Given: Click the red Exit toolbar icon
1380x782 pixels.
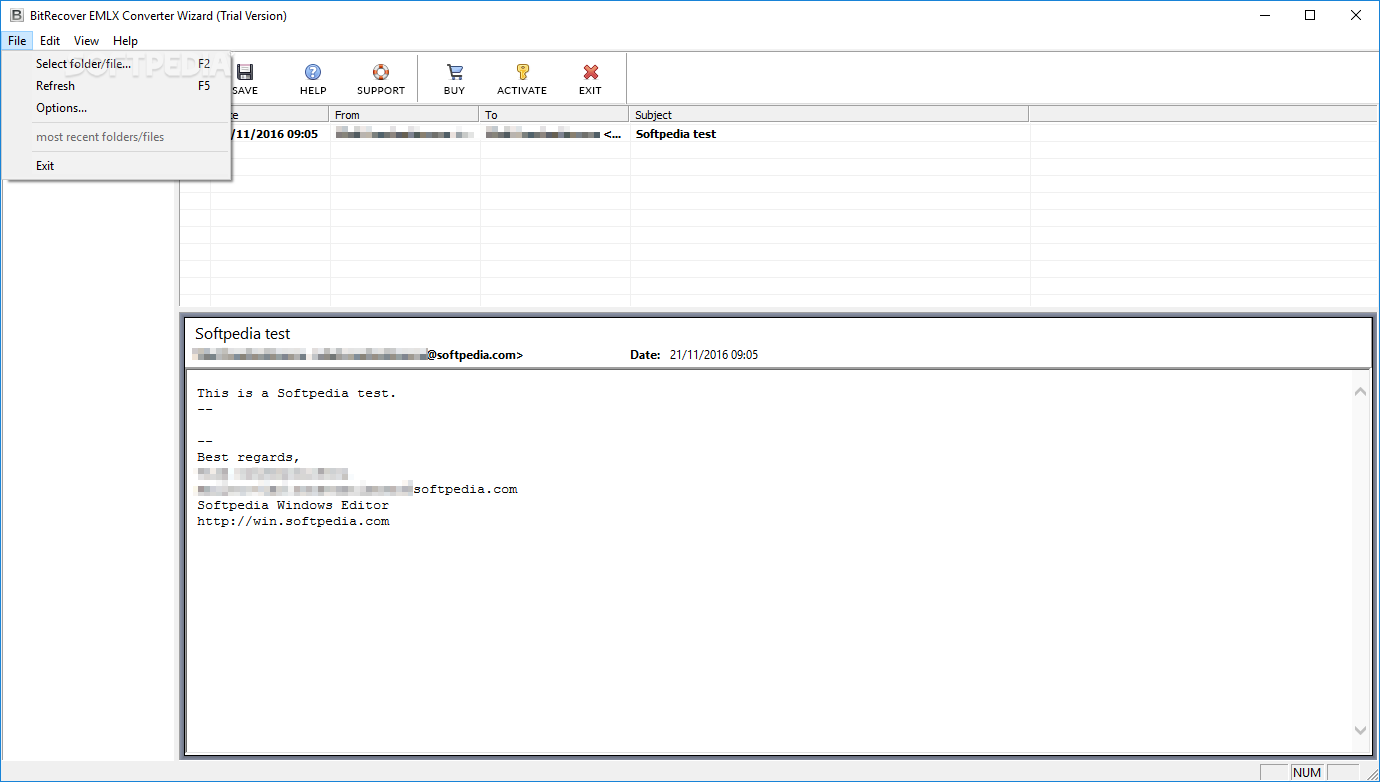Looking at the screenshot, I should click(x=590, y=72).
